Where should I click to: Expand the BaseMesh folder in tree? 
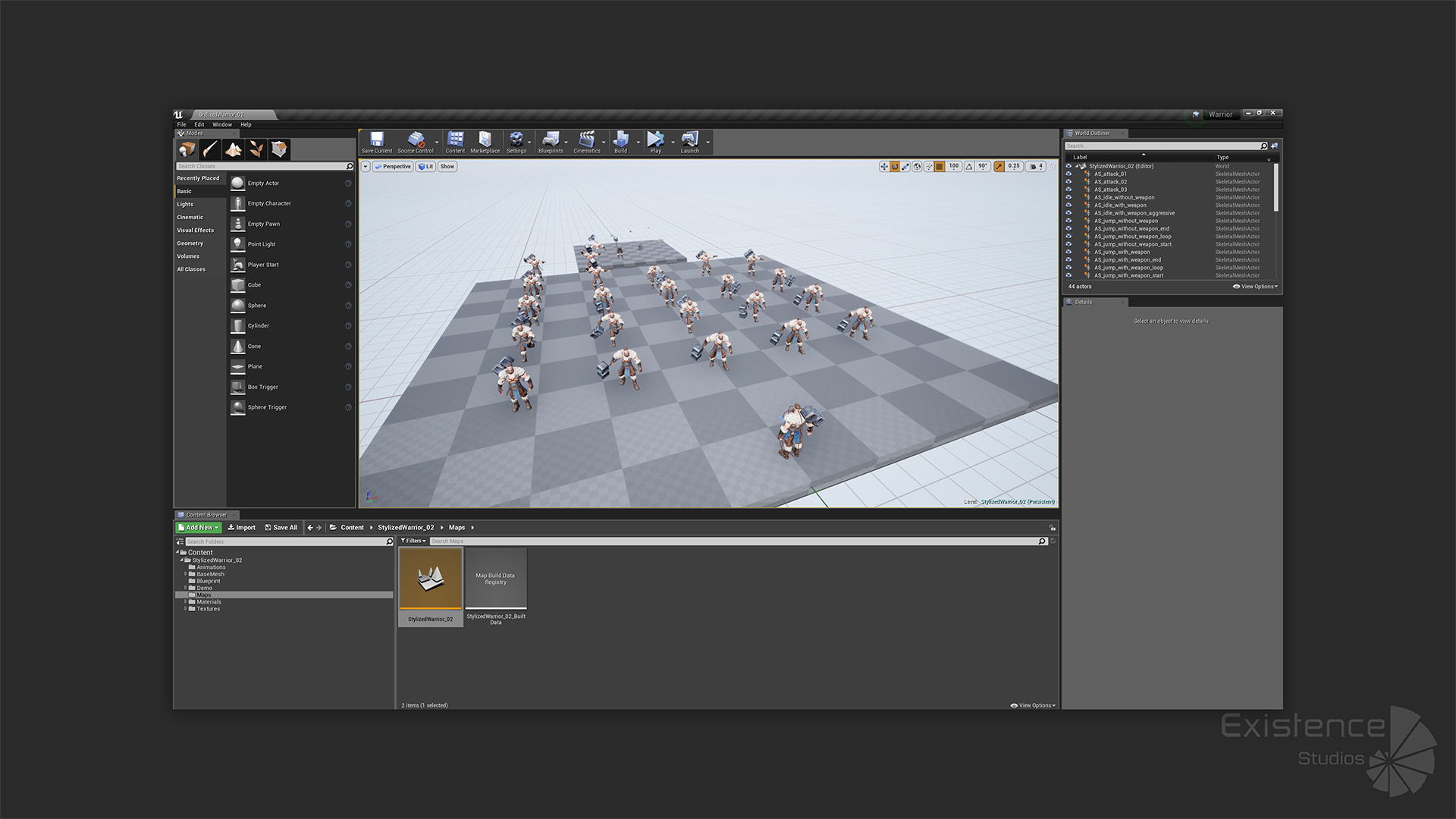coord(186,574)
